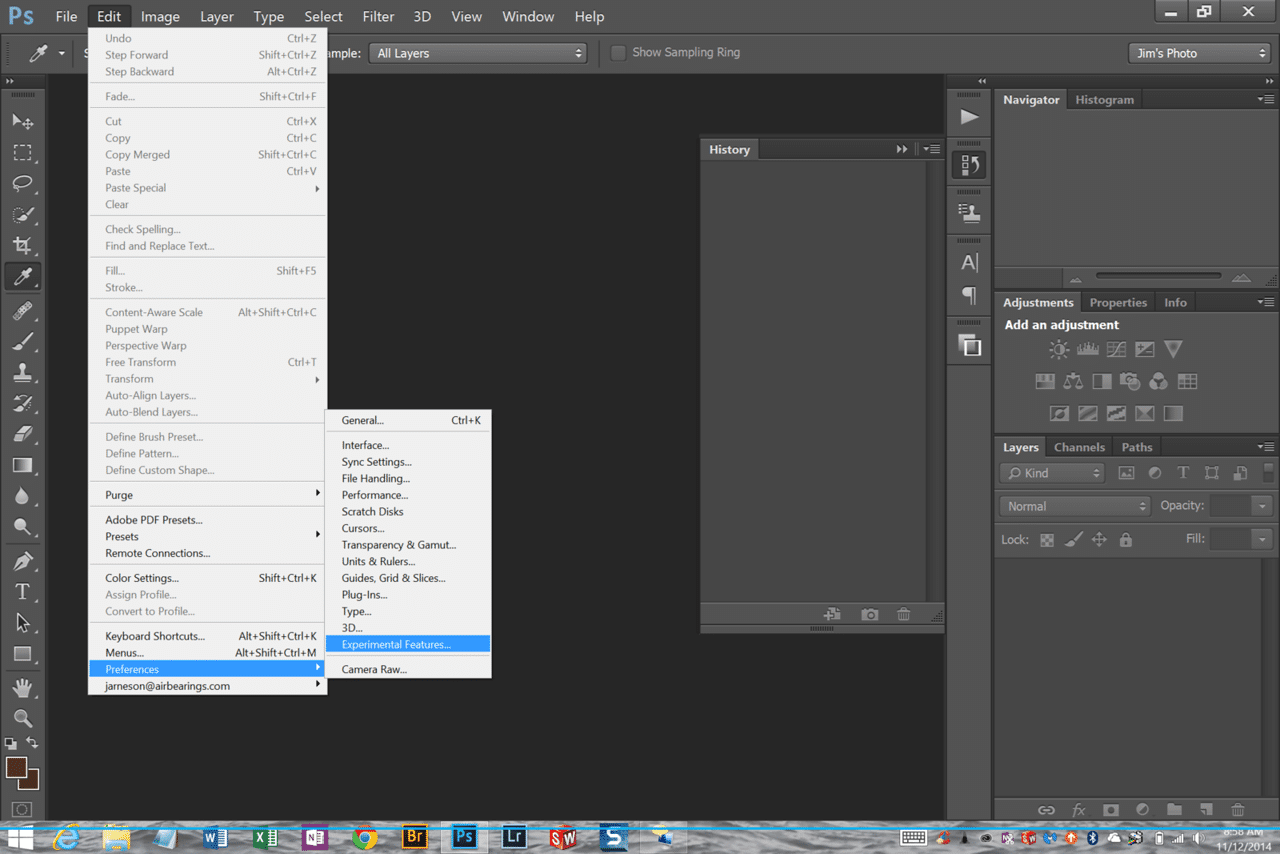
Task: Select the Crop tool
Action: coord(22,246)
